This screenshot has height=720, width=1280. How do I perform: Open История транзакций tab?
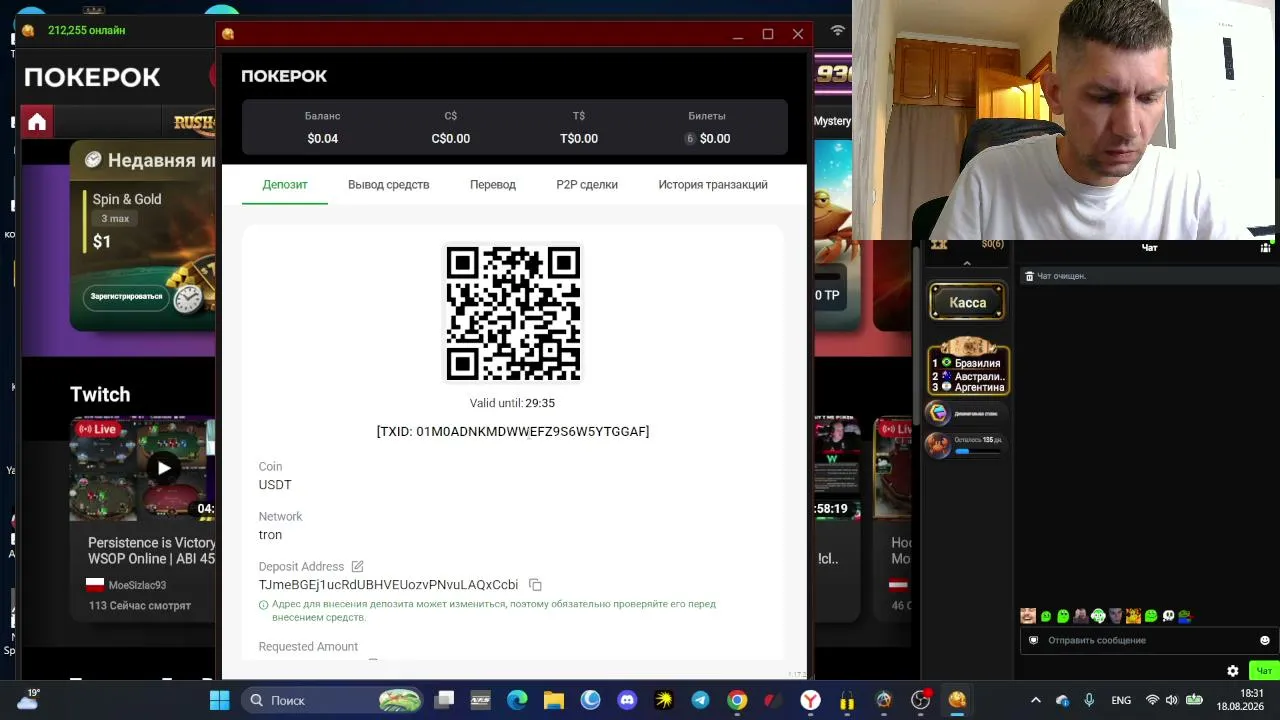713,185
